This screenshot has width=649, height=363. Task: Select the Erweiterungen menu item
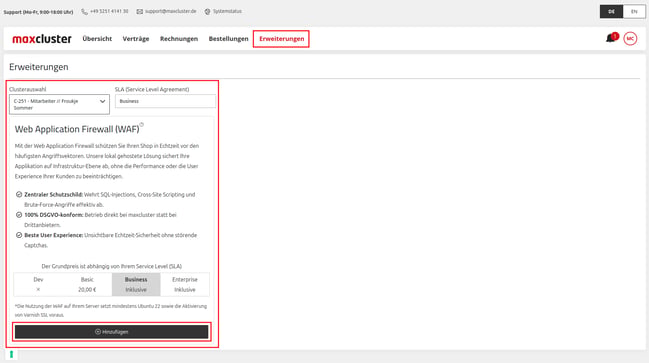281,39
